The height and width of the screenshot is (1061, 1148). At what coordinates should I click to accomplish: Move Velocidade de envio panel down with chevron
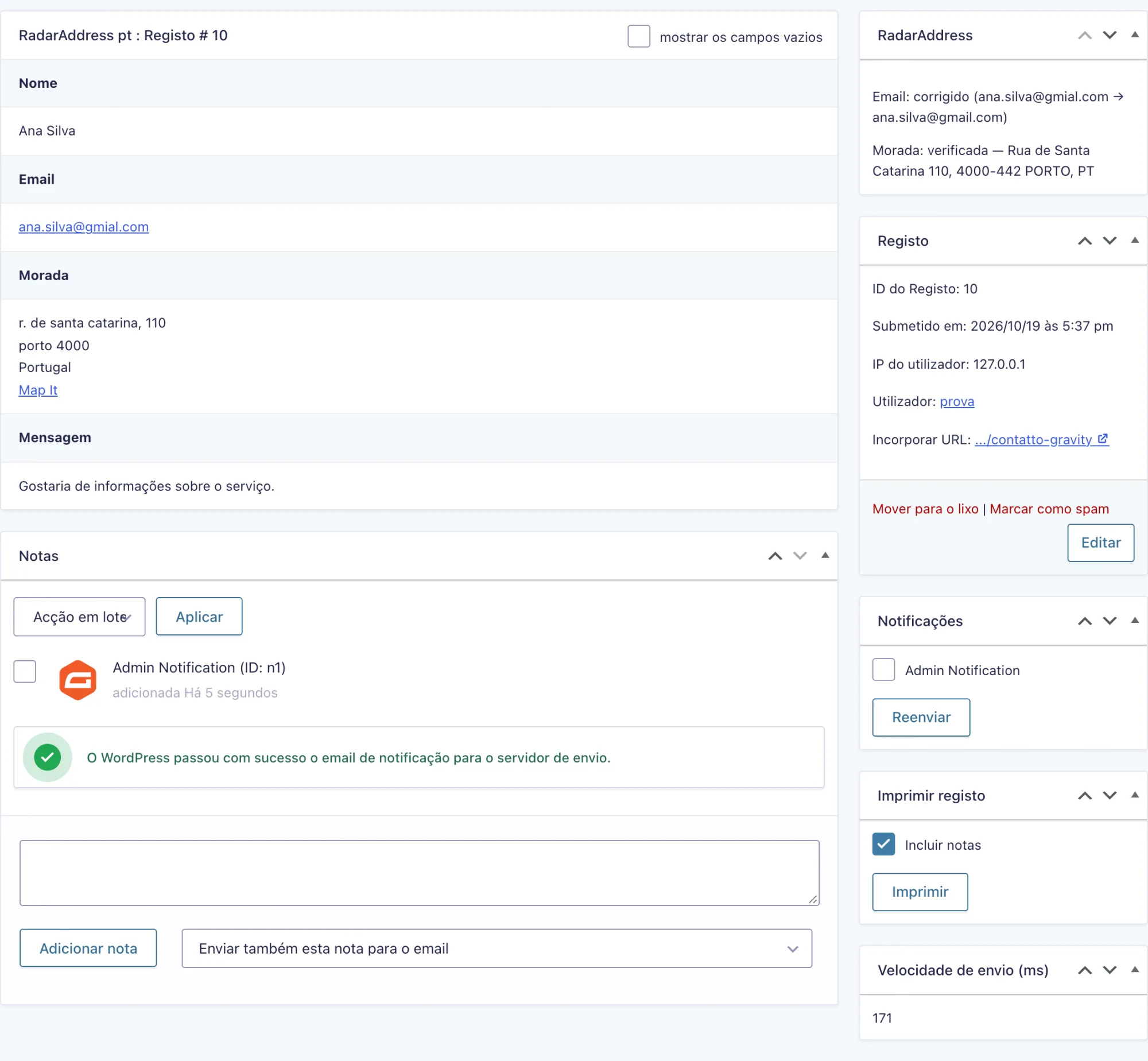point(1110,970)
